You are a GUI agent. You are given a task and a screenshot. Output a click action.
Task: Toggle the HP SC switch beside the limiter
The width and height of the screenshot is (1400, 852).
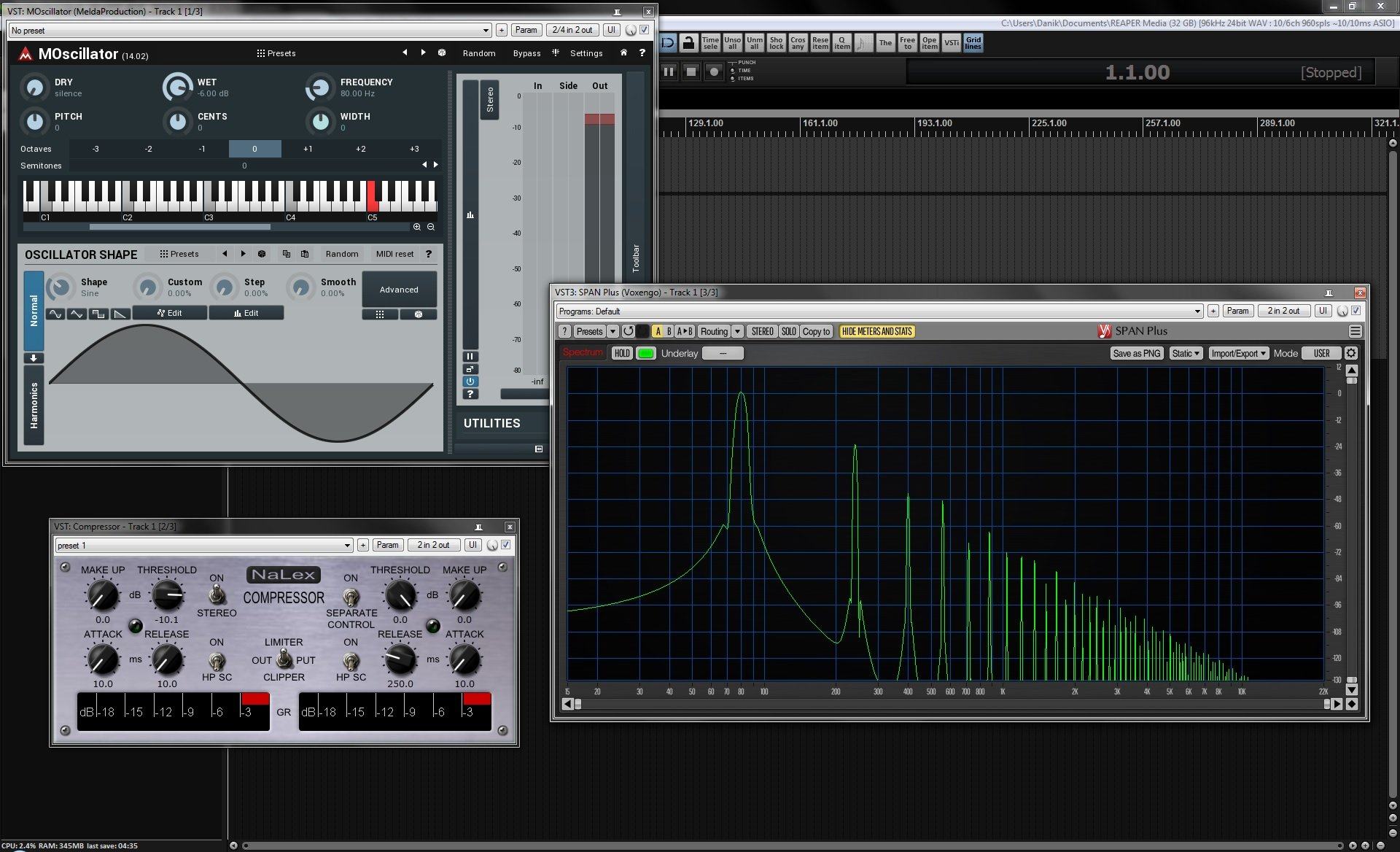pos(217,661)
